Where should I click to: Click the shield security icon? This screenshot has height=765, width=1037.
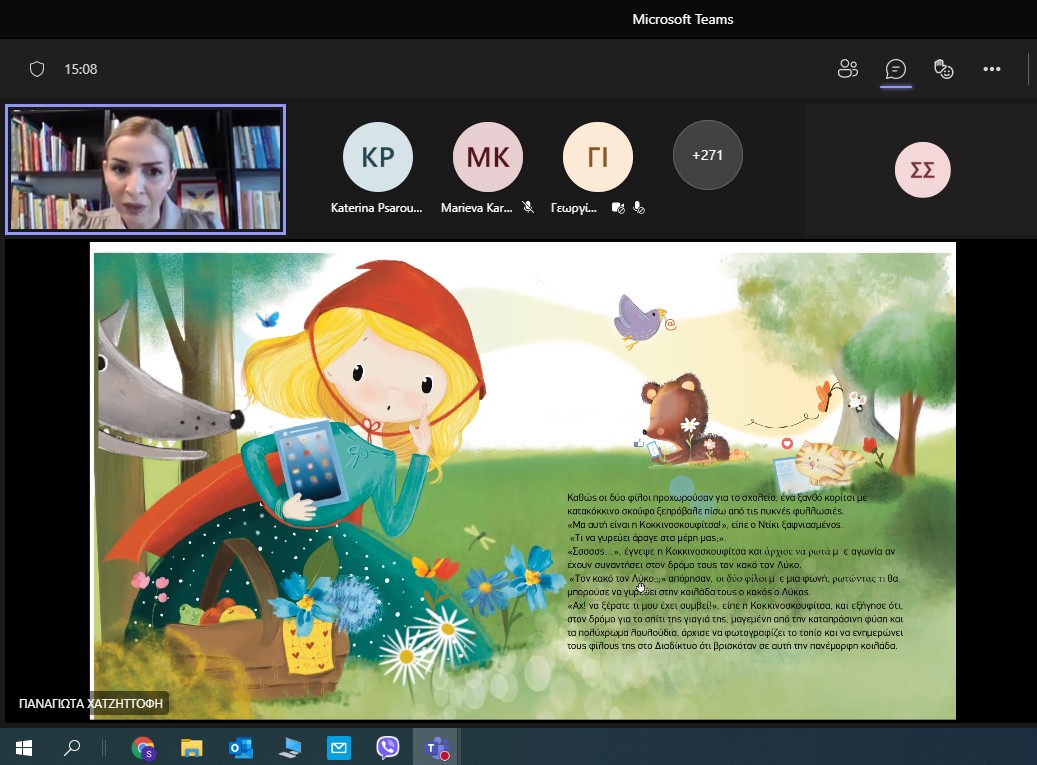click(x=37, y=69)
